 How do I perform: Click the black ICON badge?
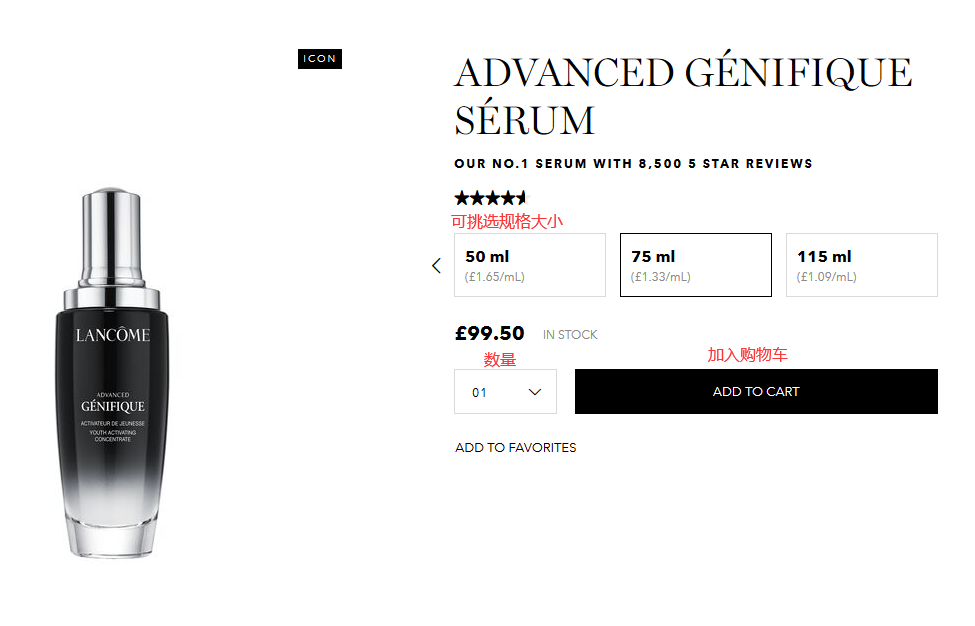coord(320,59)
